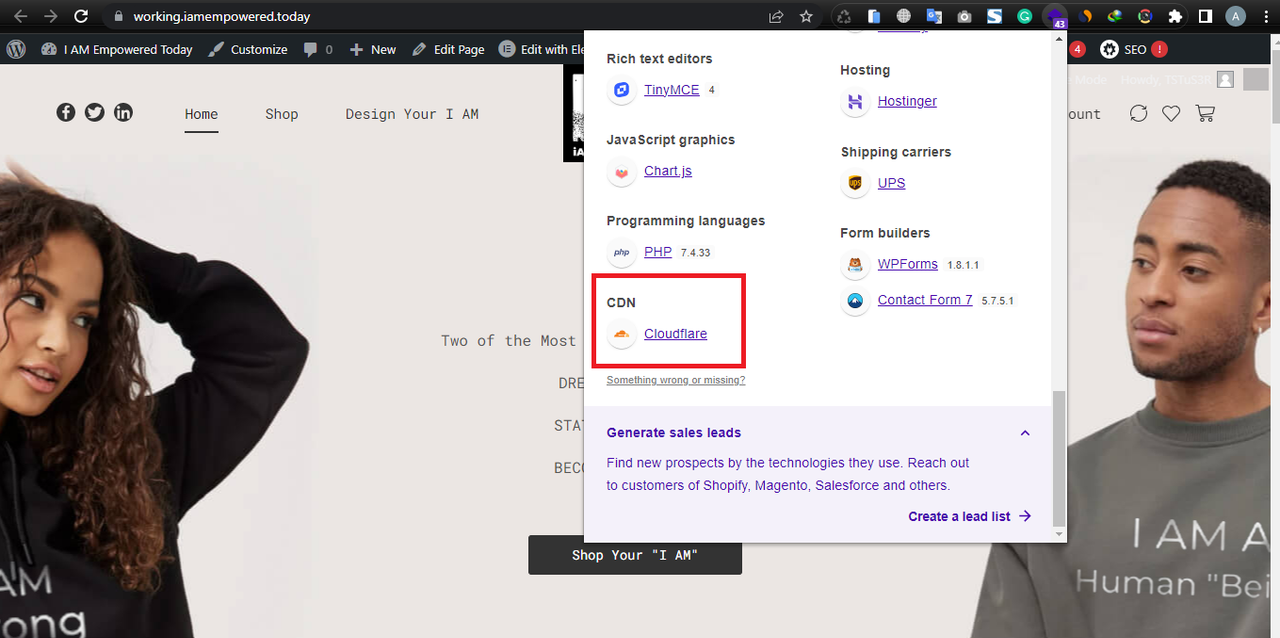Open the SEO admin bar item
Viewport: 1280px width, 638px height.
coord(1133,49)
